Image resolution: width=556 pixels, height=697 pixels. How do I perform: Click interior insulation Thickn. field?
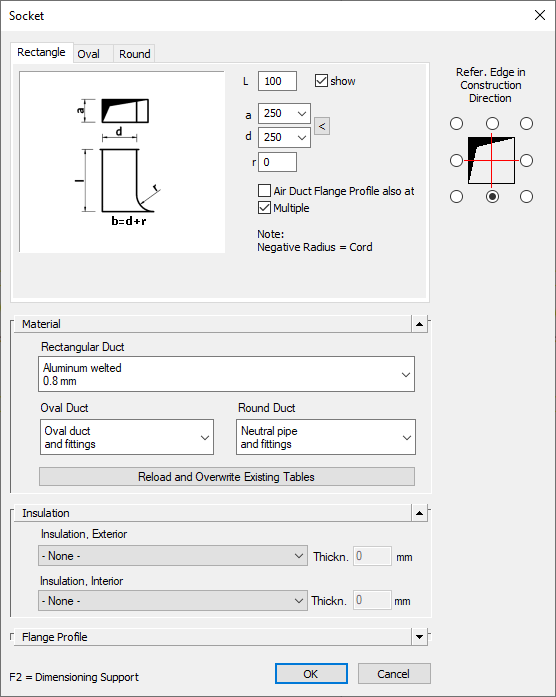pyautogui.click(x=372, y=600)
